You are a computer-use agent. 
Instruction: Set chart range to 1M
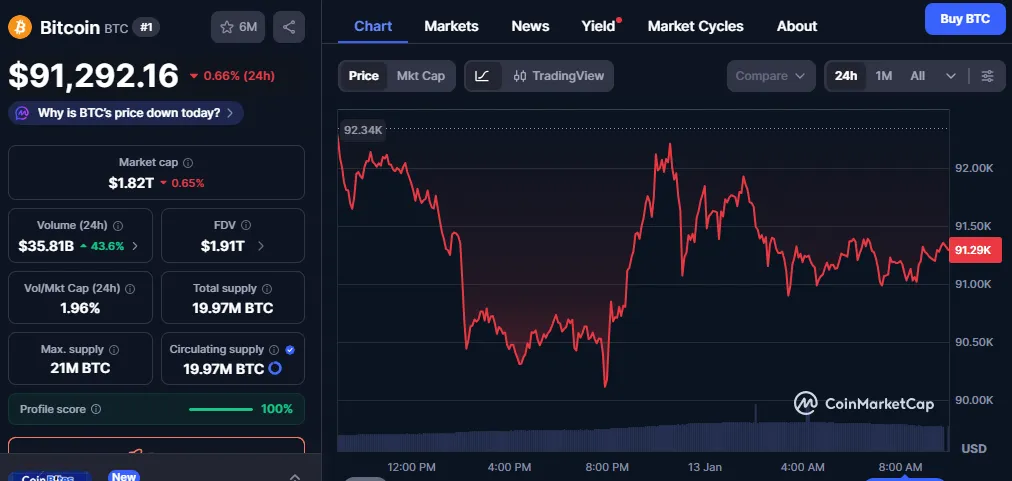click(884, 76)
